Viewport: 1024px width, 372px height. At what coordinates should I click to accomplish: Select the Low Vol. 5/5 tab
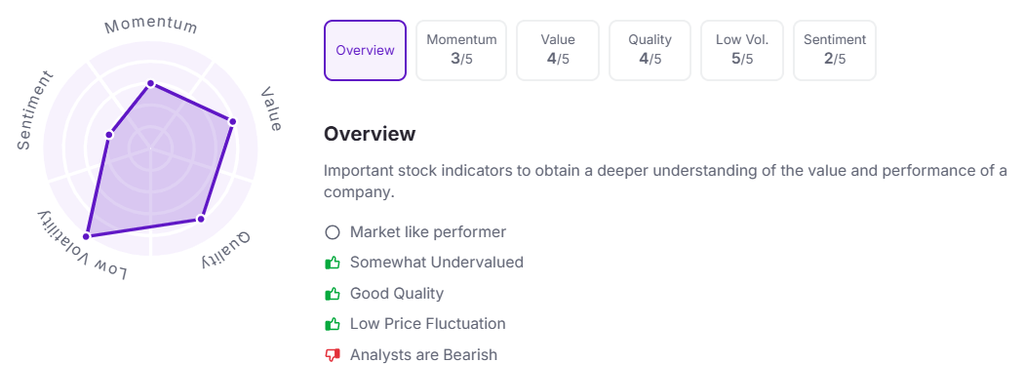[742, 50]
